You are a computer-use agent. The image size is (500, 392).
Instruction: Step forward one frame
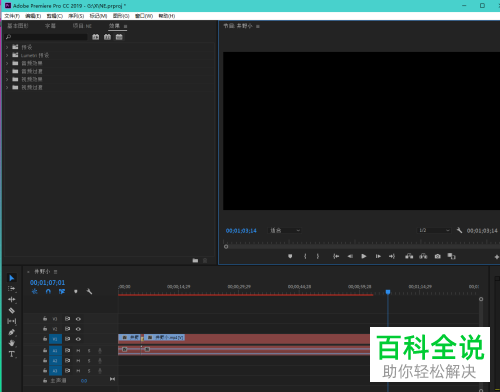378,256
